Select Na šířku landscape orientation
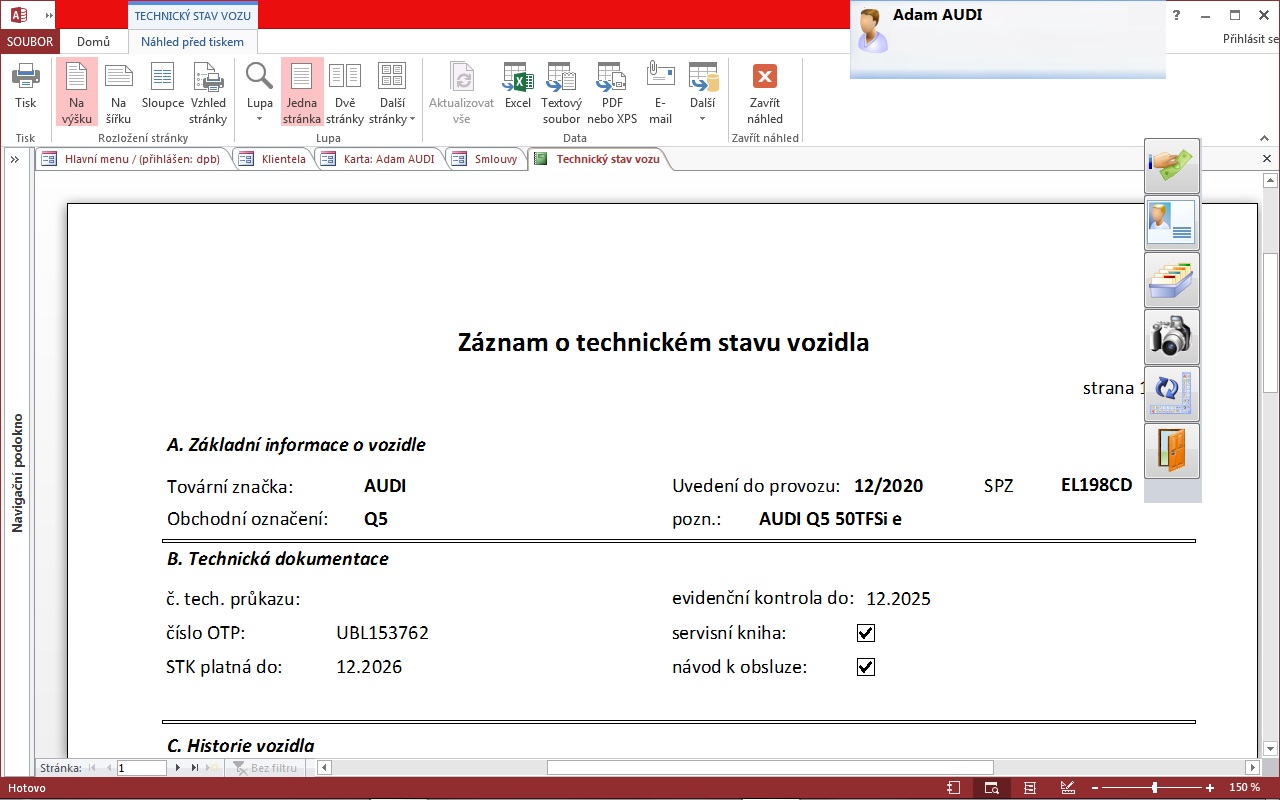Viewport: 1280px width, 800px height. pos(119,92)
